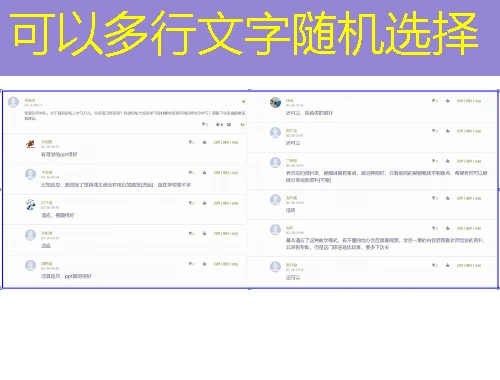The image size is (500, 380).
Task: Click thumbs-up with count under the top post
Action: pyautogui.click(x=219, y=124)
